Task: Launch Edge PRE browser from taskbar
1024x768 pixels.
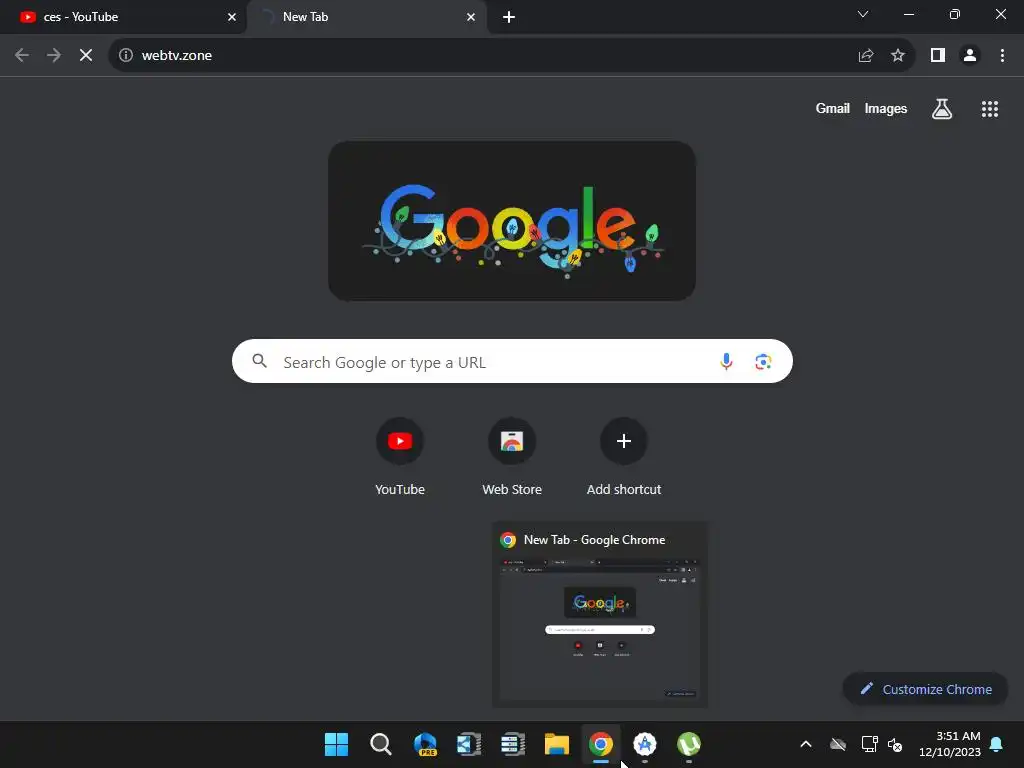Action: click(425, 744)
